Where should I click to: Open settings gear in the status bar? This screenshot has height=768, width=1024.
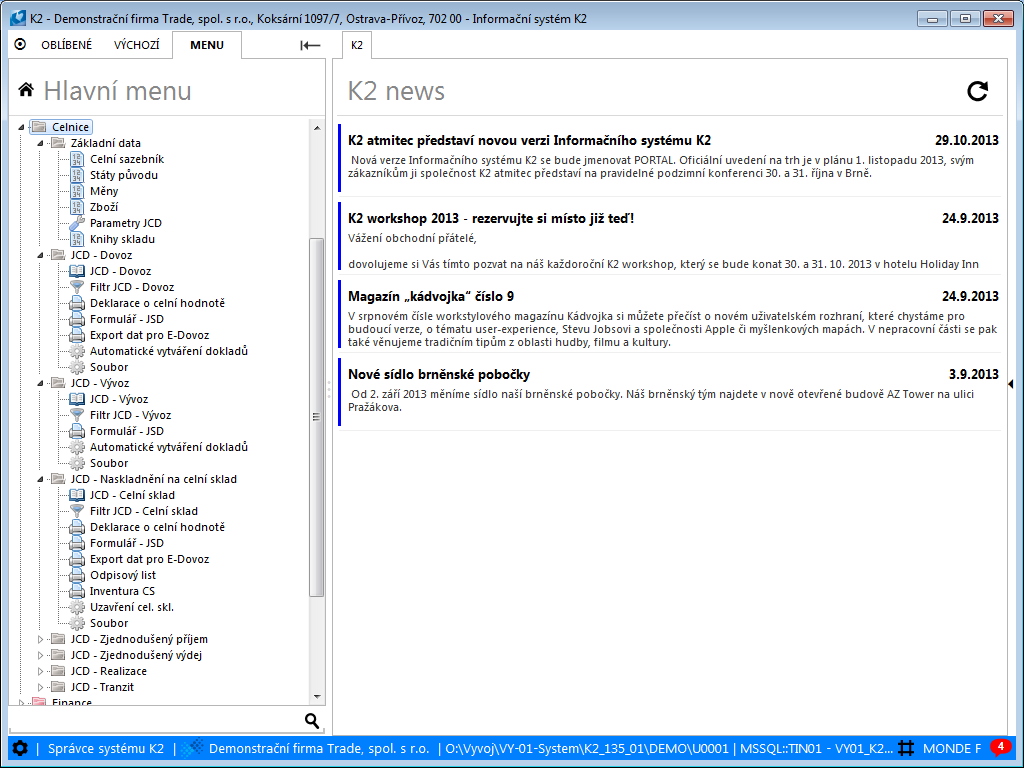20,748
